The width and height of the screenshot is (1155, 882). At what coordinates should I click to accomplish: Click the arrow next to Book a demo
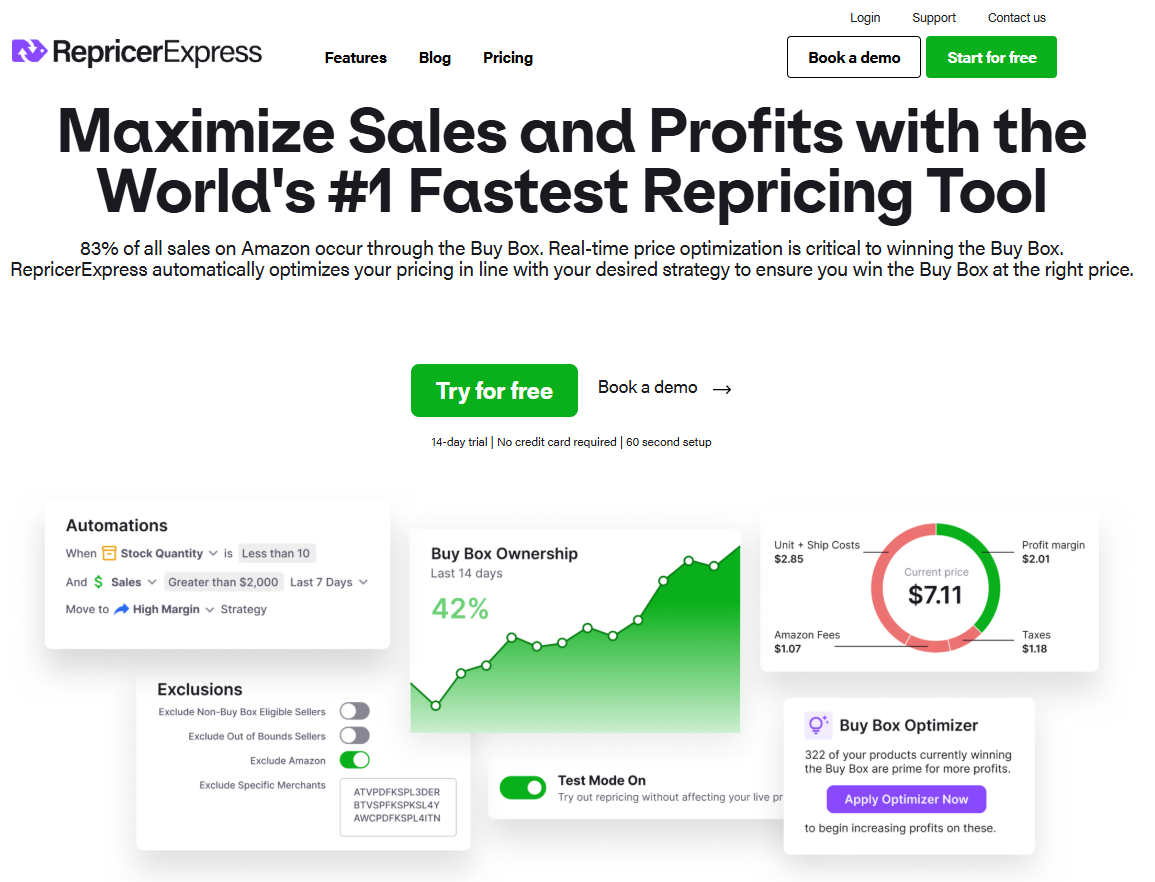click(722, 389)
